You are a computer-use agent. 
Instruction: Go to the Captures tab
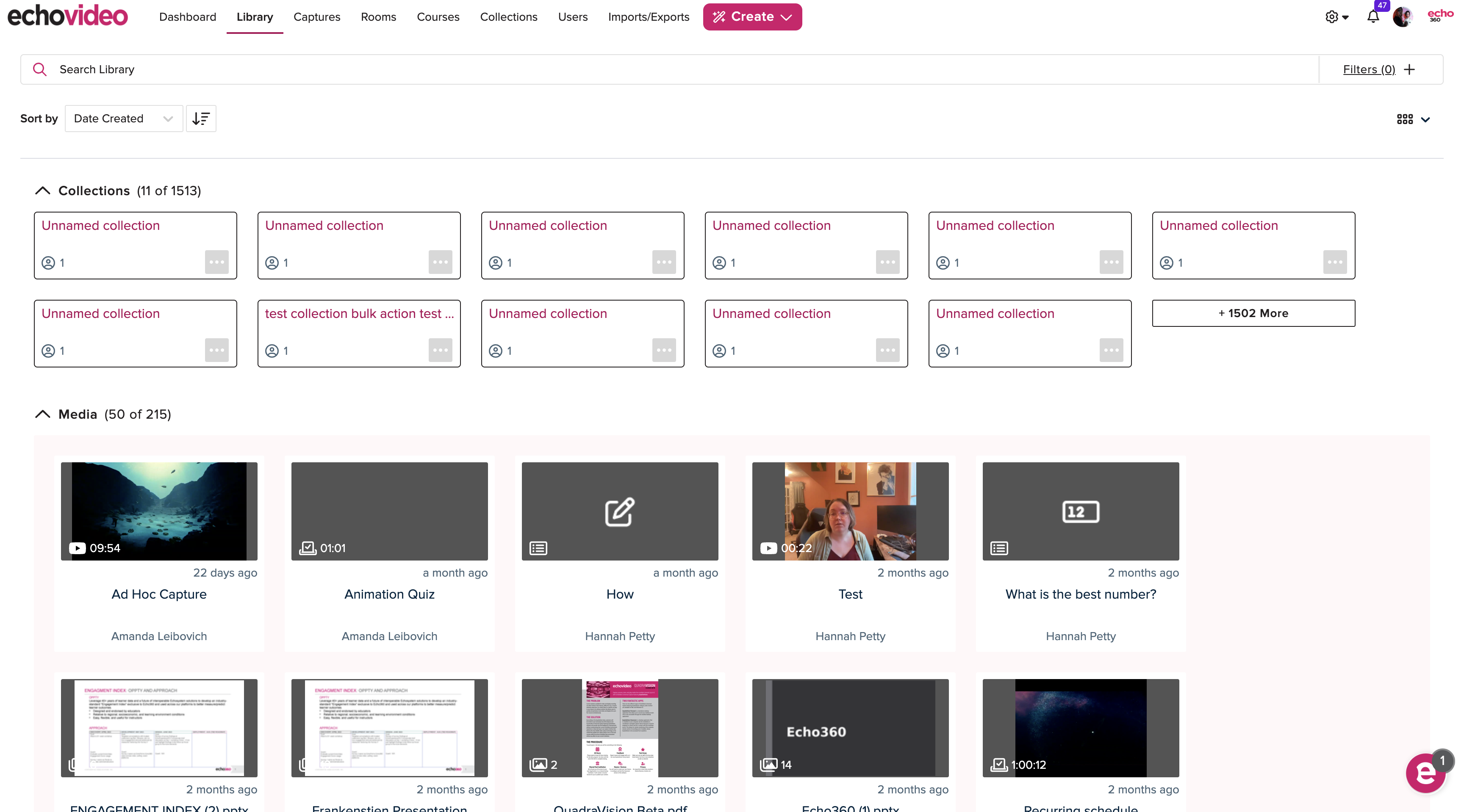point(316,17)
